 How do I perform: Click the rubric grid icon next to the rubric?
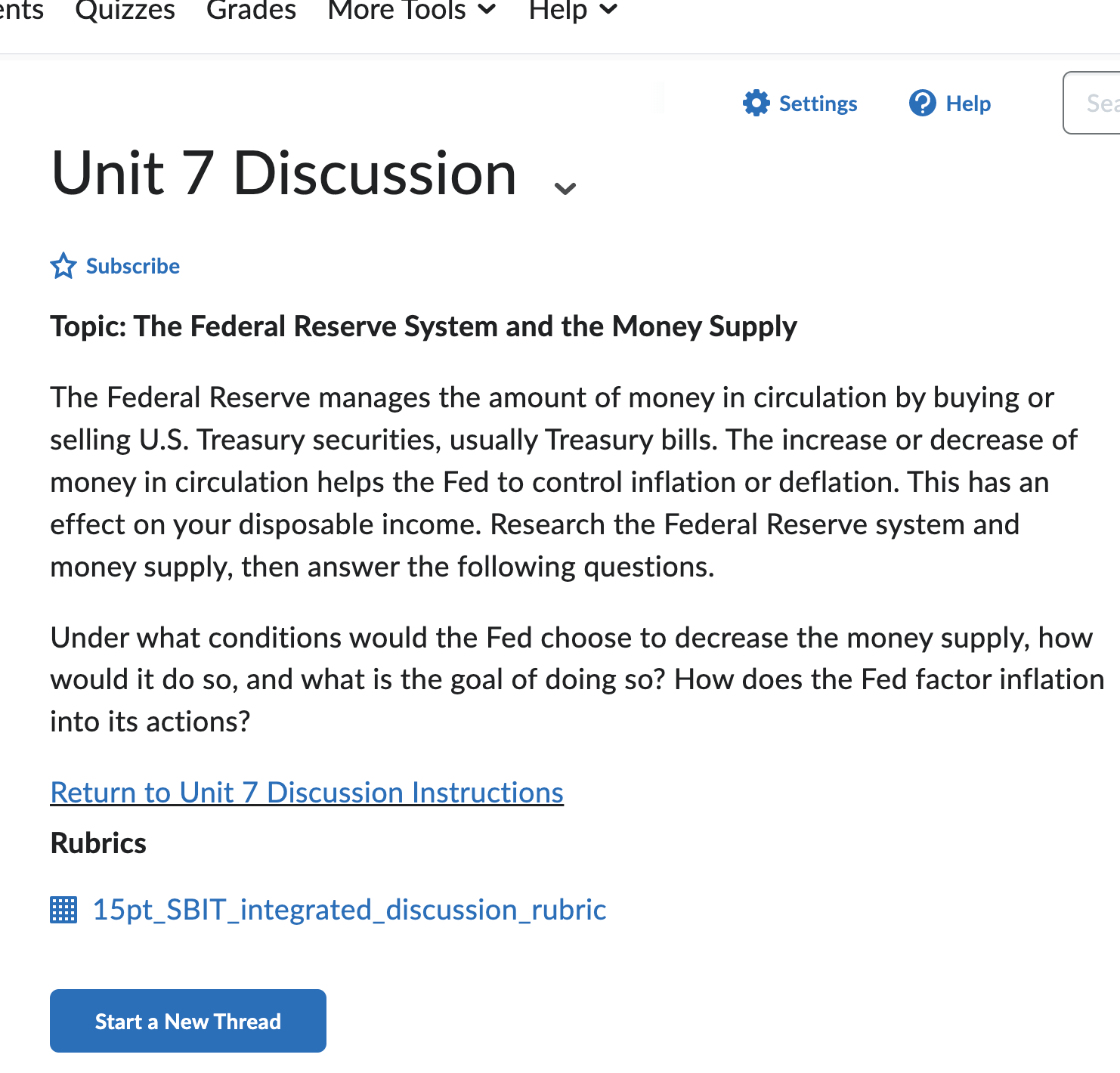[64, 910]
